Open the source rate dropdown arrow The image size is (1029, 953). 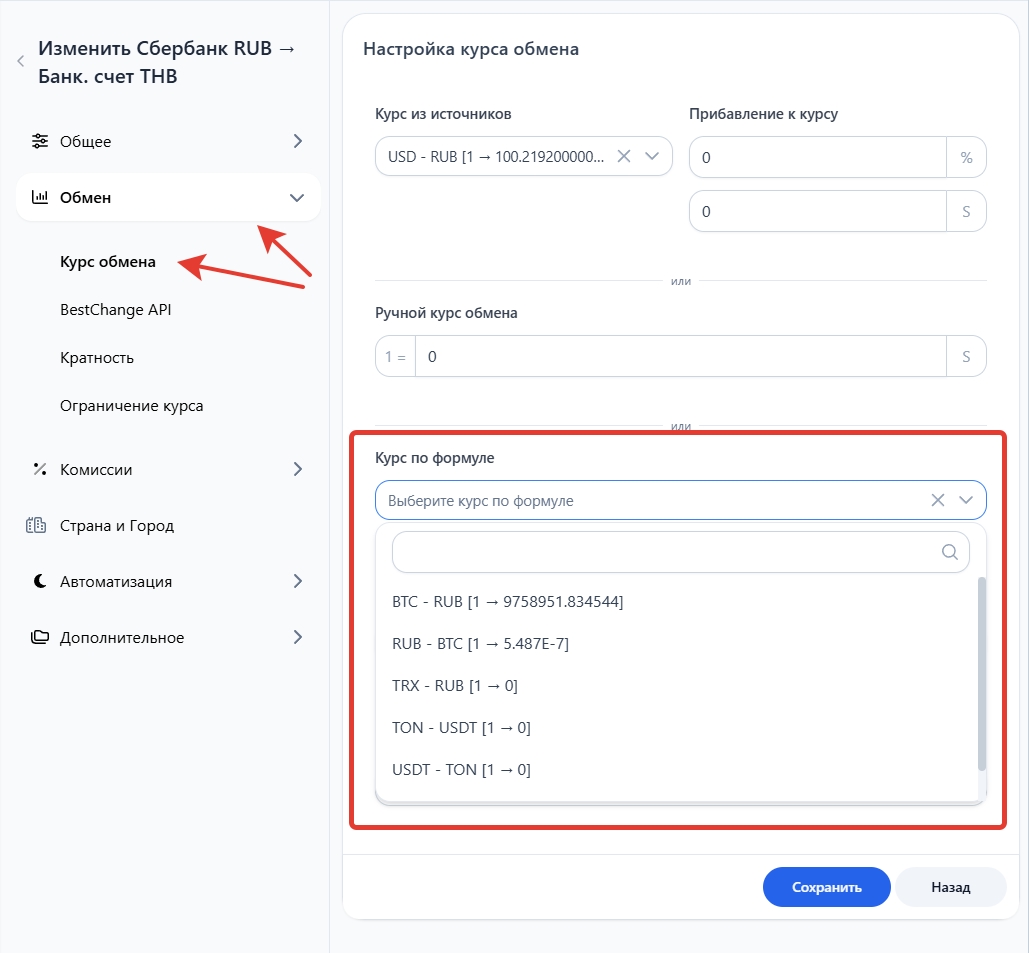click(652, 156)
